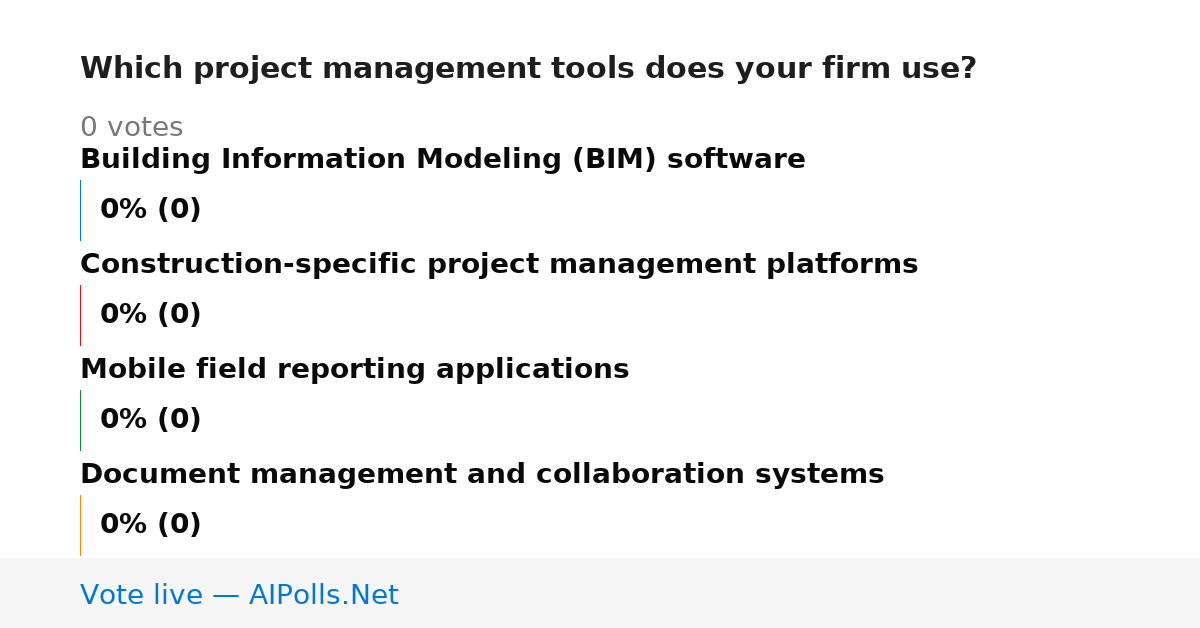Click the green bar for Mobile field reporting
The height and width of the screenshot is (628, 1200).
coord(80,420)
